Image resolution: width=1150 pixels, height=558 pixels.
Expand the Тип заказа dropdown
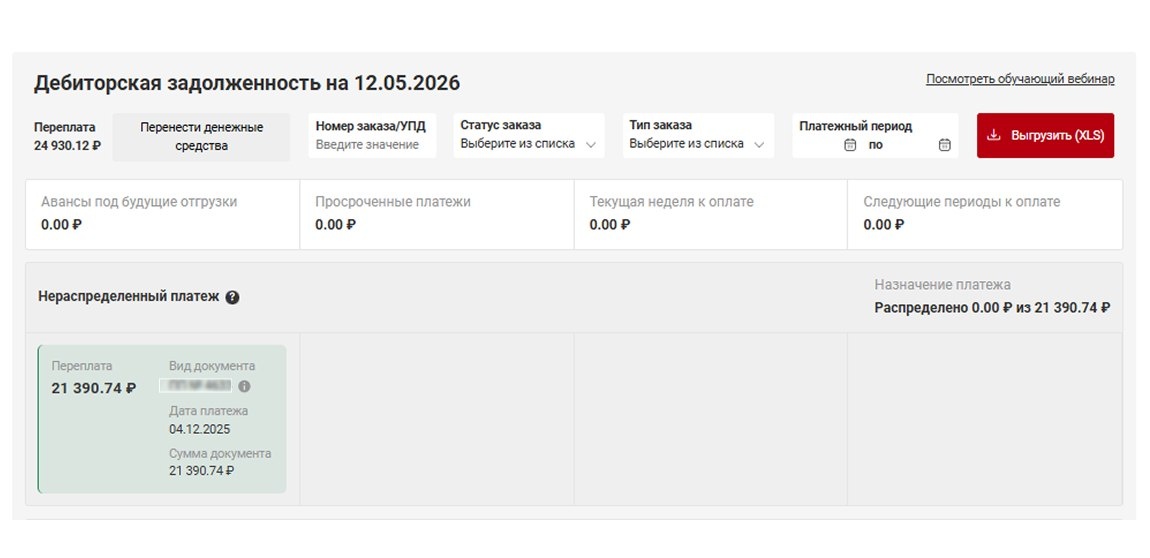[697, 136]
